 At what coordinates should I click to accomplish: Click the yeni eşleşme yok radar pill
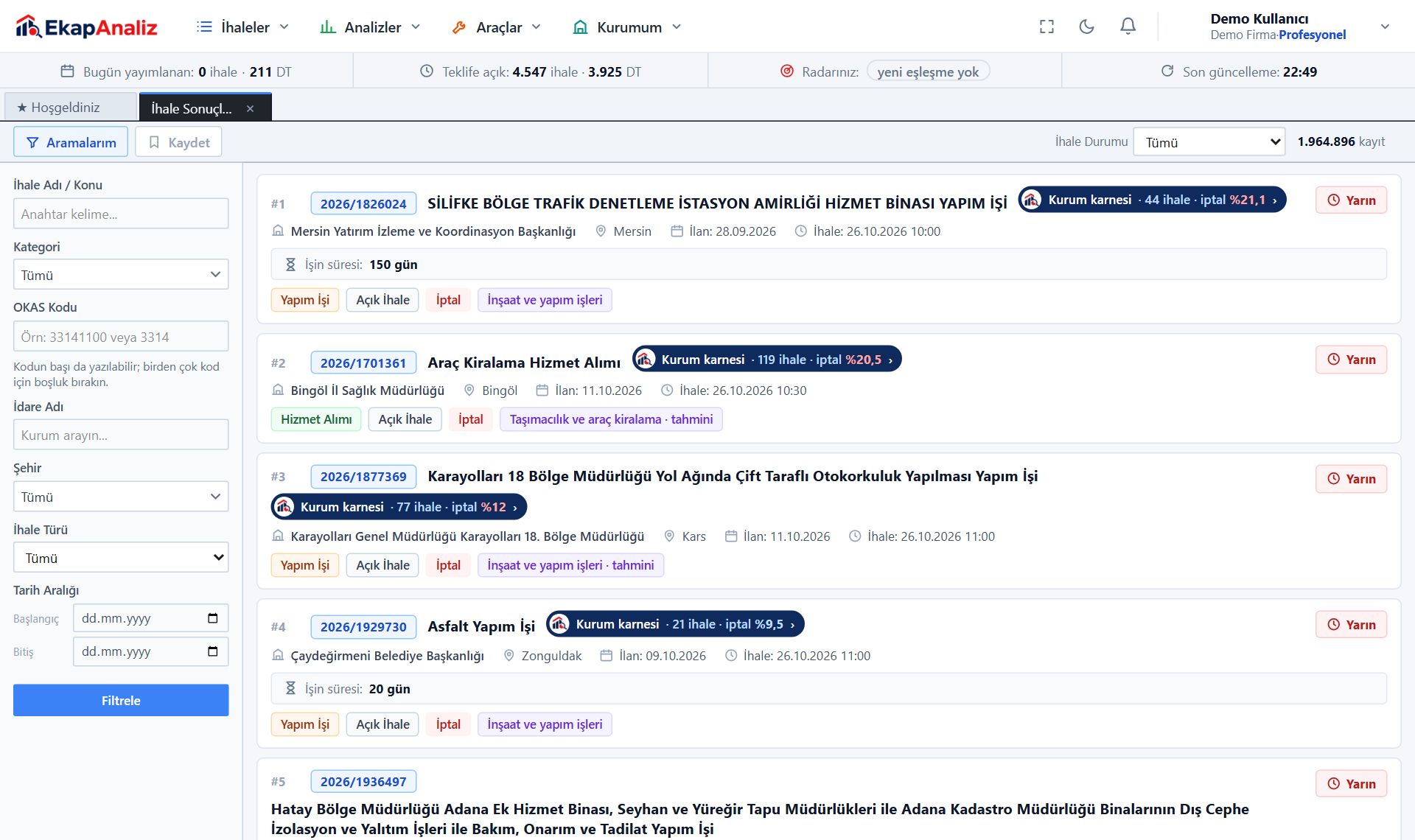pos(928,71)
